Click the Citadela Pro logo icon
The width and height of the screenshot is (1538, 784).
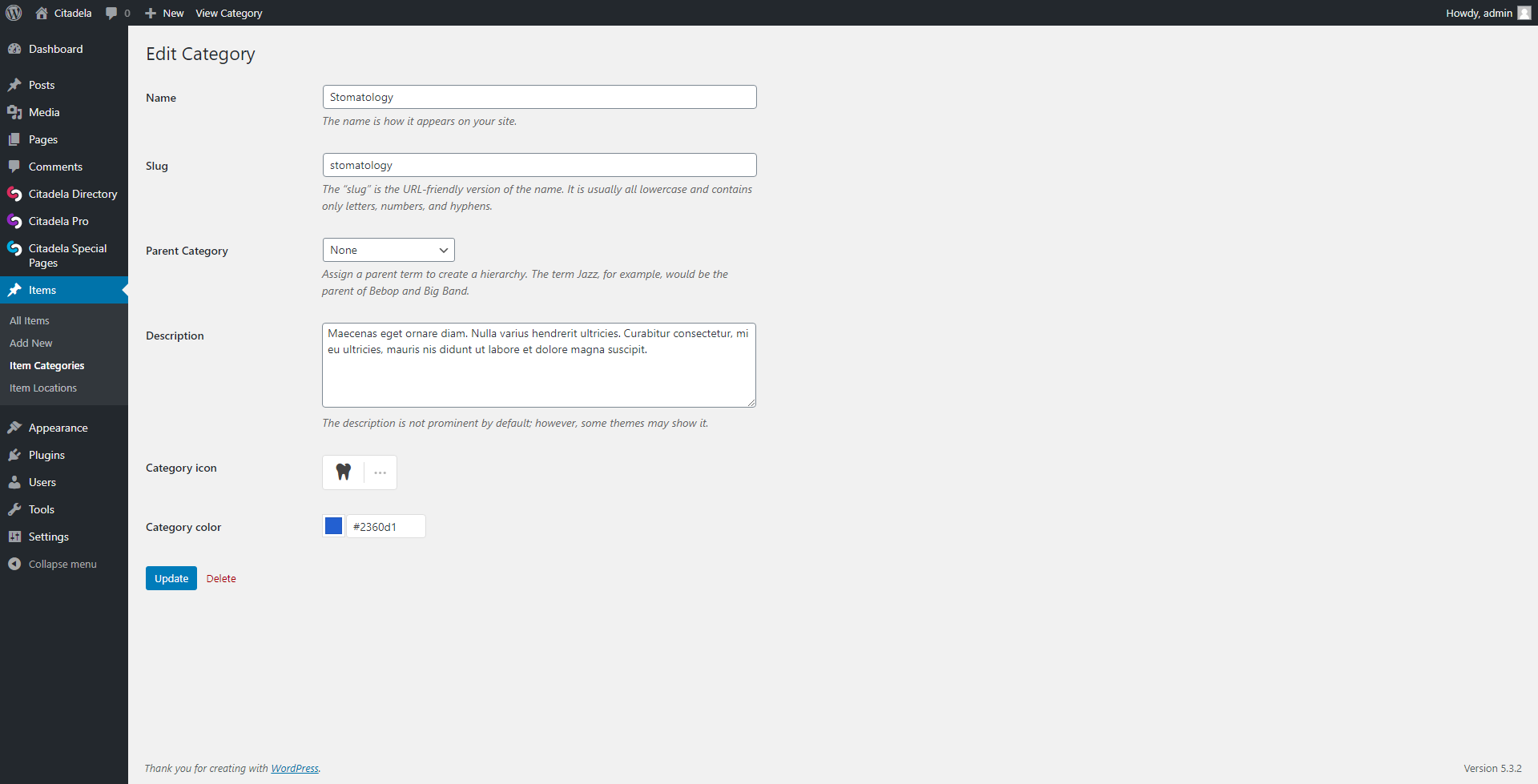pos(14,221)
